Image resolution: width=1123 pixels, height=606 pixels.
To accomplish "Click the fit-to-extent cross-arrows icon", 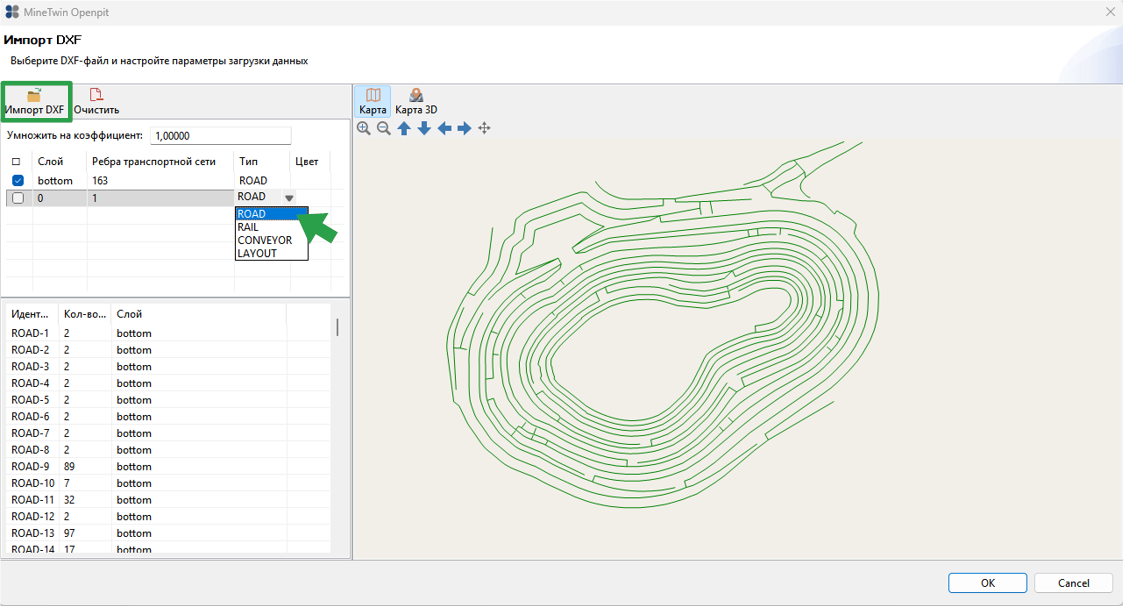I will tap(484, 128).
